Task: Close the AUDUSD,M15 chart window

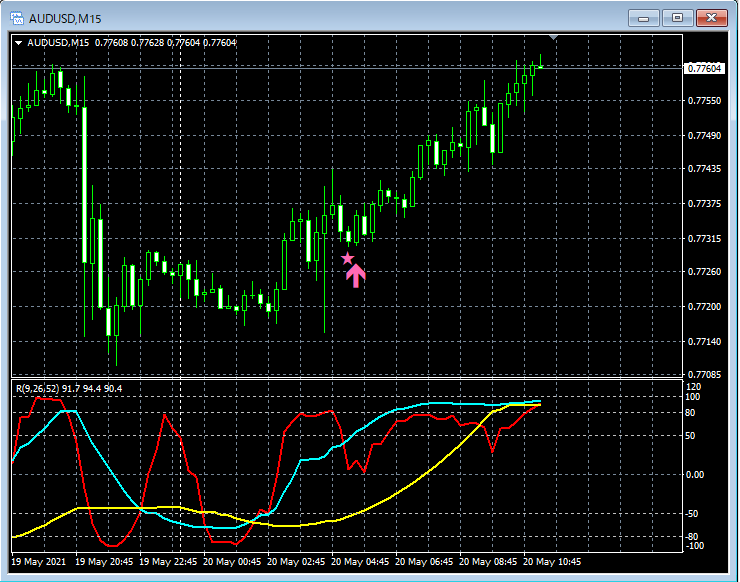Action: 711,18
